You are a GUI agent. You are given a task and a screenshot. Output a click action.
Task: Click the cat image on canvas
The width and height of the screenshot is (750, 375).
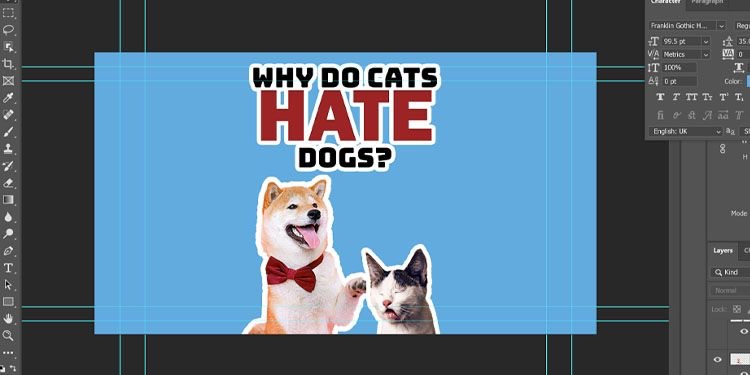[401, 292]
